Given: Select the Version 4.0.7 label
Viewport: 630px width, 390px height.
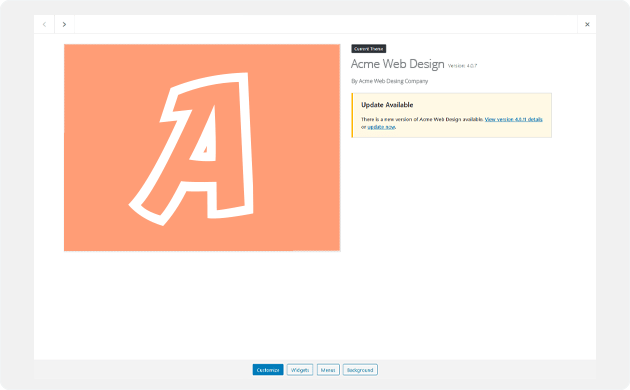Looking at the screenshot, I should 462,66.
